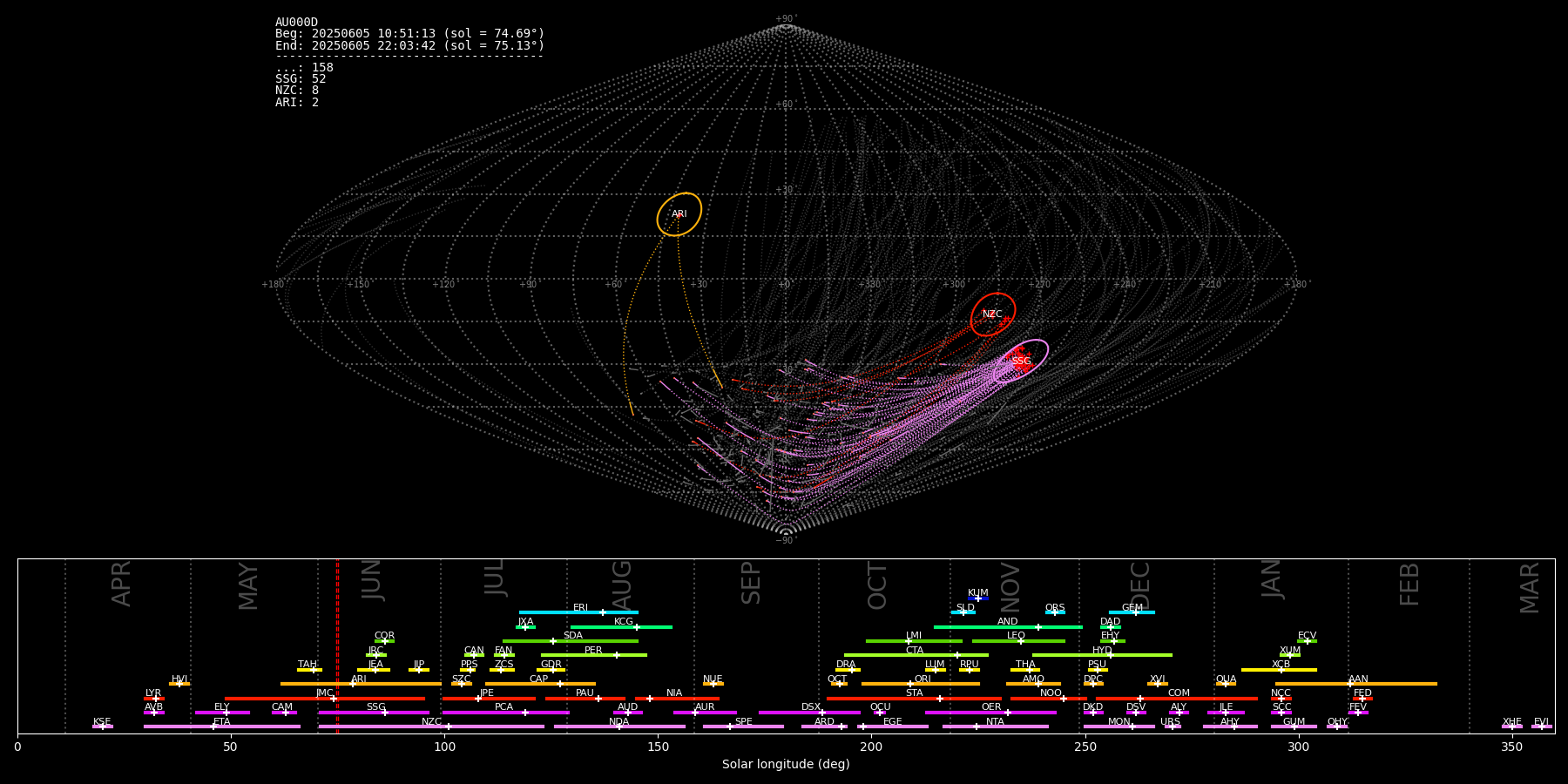Click the AU000D station code title
This screenshot has width=1568, height=784.
(x=296, y=23)
